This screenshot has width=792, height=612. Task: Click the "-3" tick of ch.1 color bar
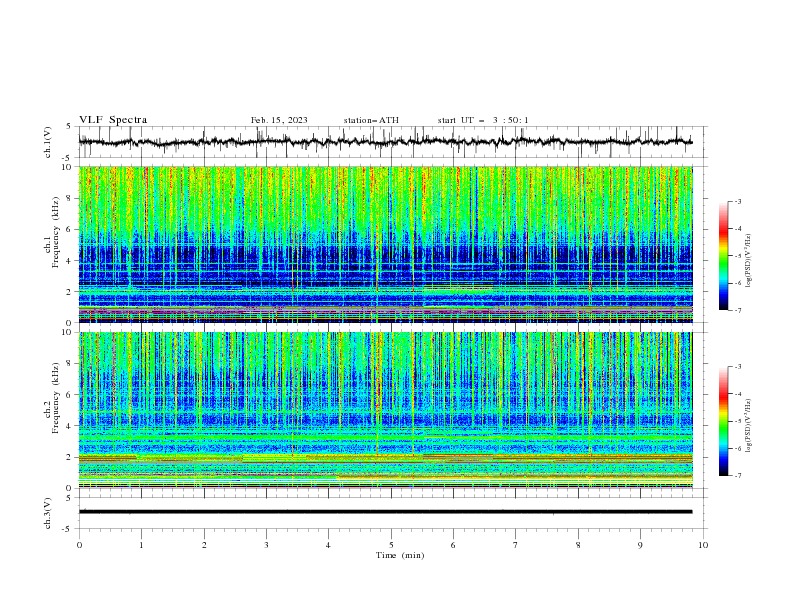click(737, 201)
